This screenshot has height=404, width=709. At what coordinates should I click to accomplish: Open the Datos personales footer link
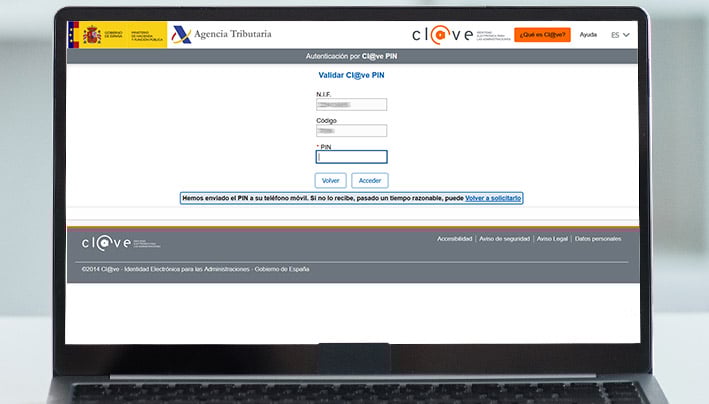click(x=598, y=239)
